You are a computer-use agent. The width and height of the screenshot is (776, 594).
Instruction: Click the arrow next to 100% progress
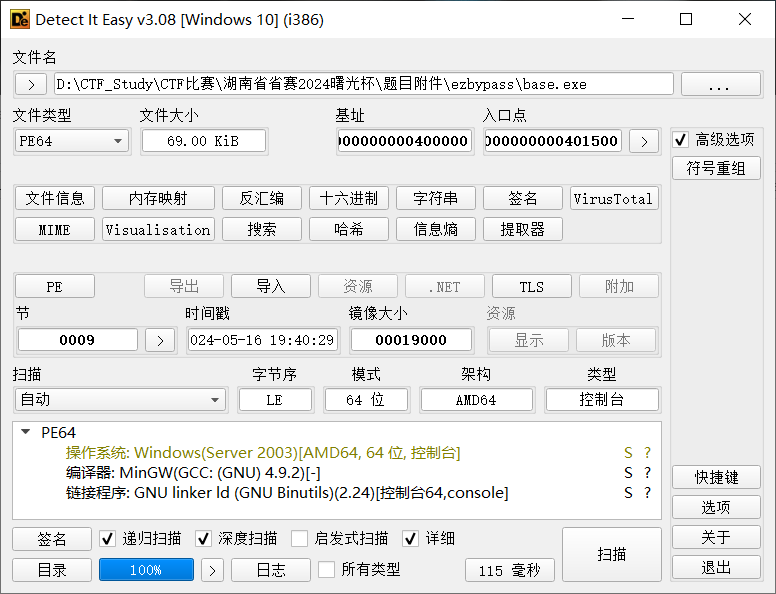[x=212, y=570]
